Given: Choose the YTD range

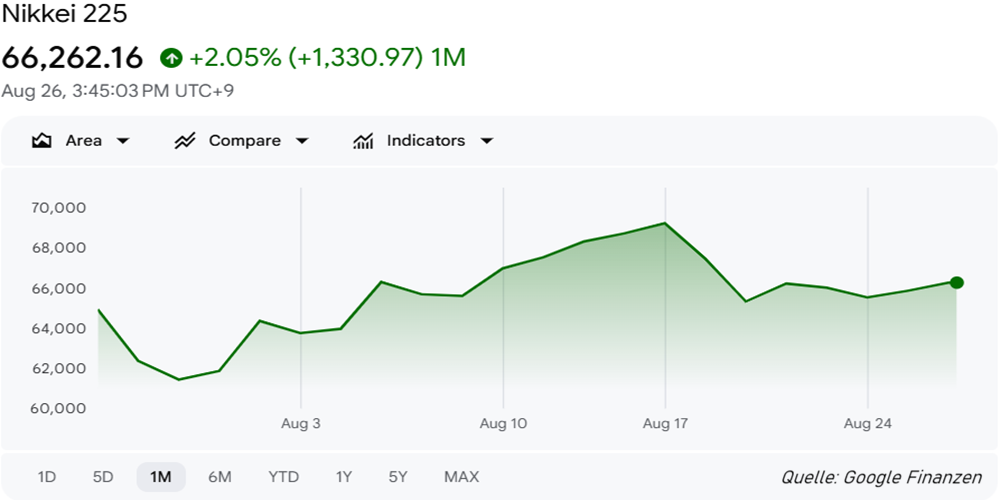Looking at the screenshot, I should [x=283, y=477].
